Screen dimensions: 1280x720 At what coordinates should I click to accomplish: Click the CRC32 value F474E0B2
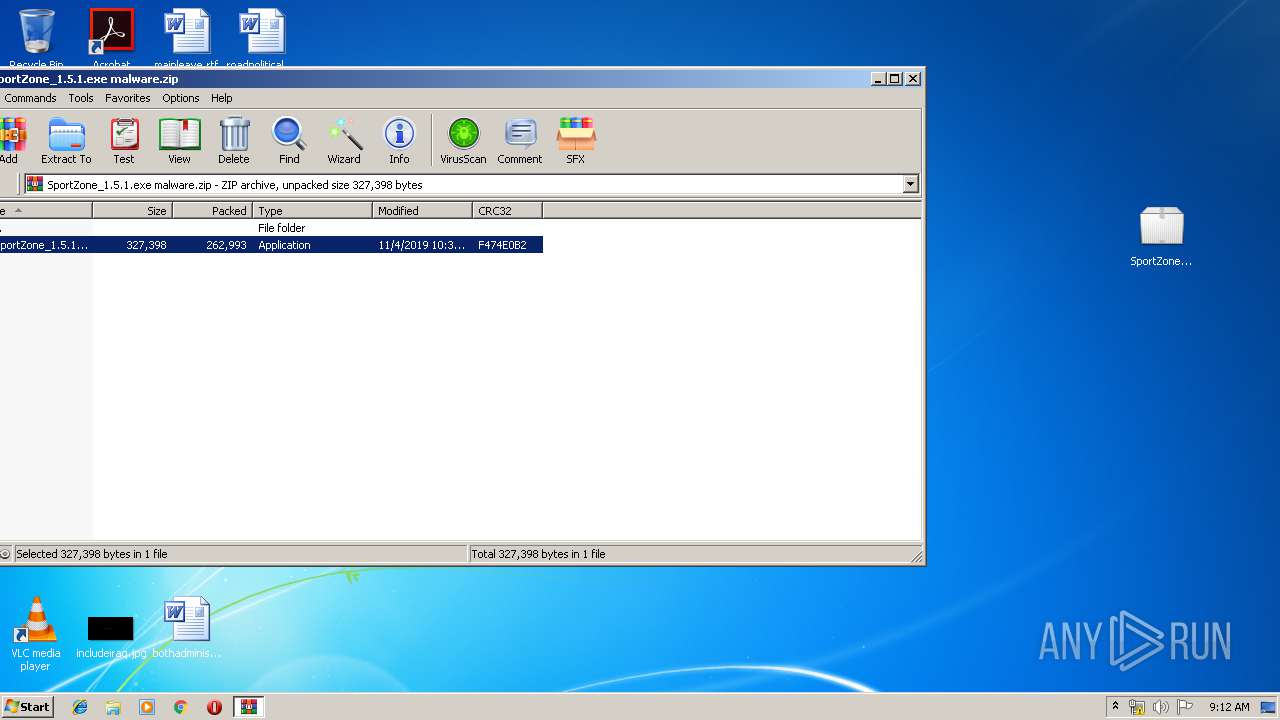coord(502,245)
